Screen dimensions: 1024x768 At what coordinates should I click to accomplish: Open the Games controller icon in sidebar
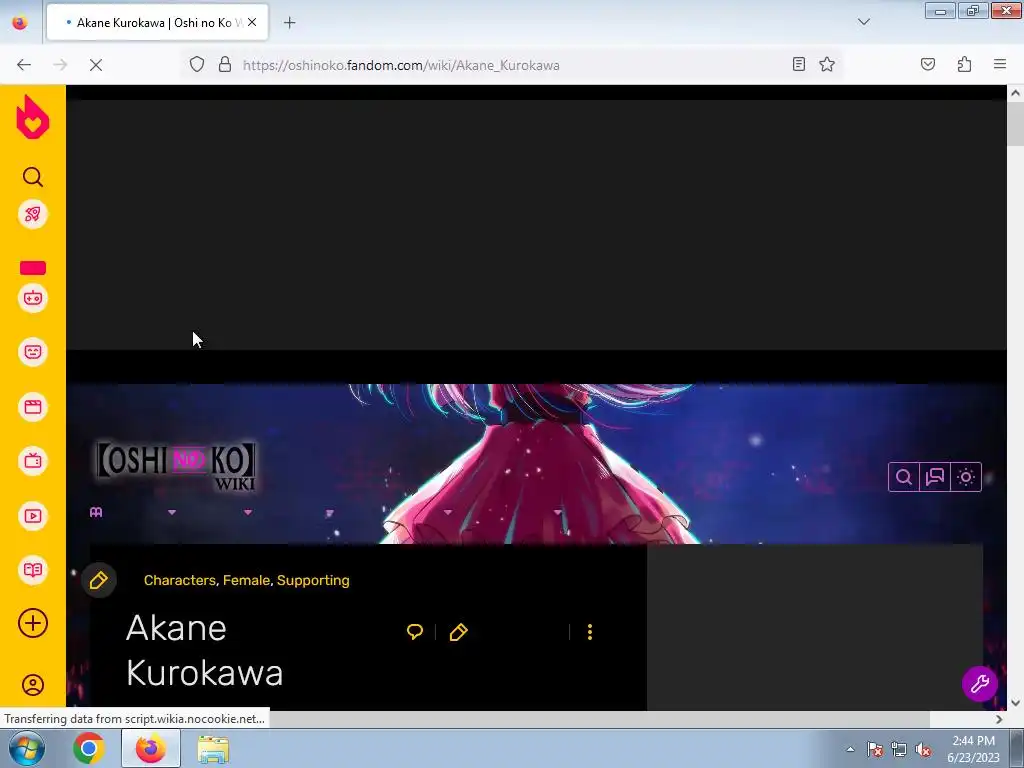tap(33, 298)
